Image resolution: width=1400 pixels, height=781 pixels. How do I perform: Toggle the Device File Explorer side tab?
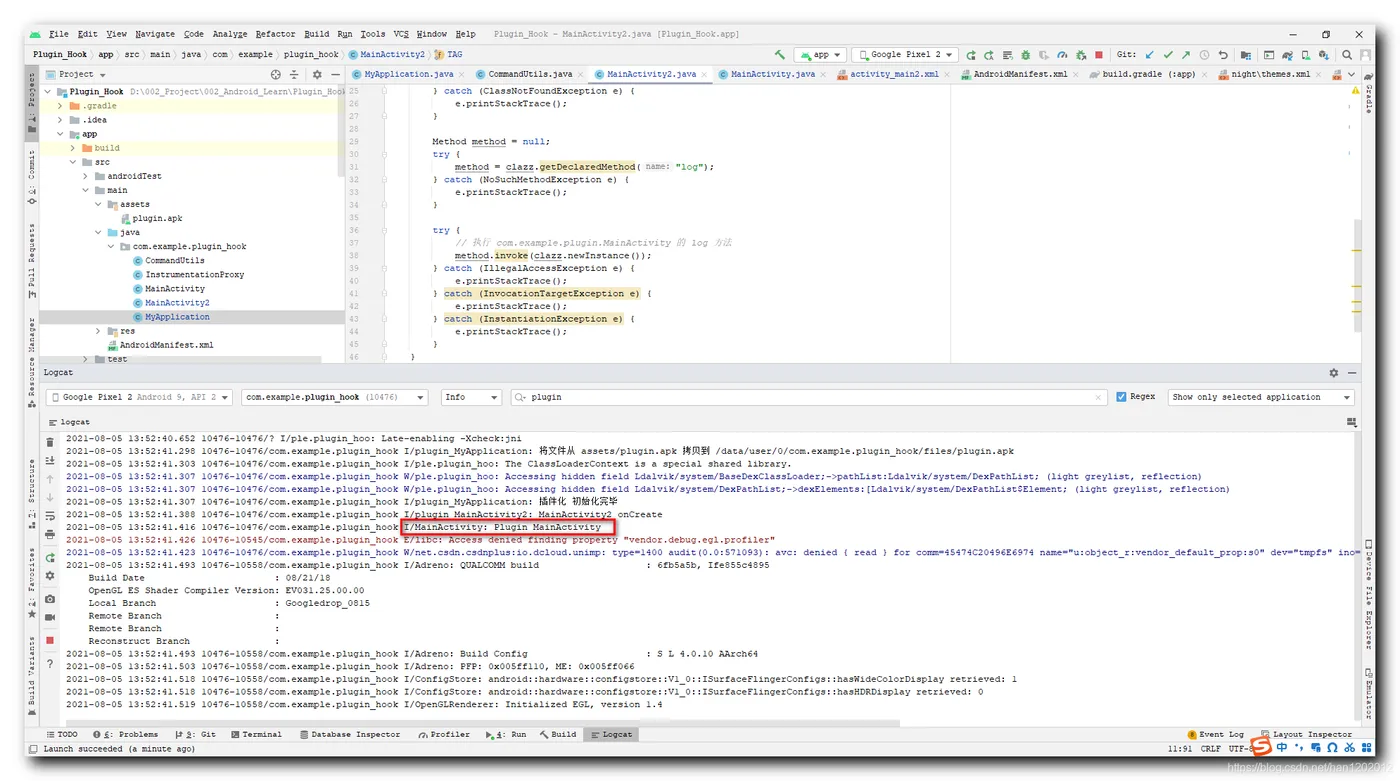pyautogui.click(x=1368, y=593)
